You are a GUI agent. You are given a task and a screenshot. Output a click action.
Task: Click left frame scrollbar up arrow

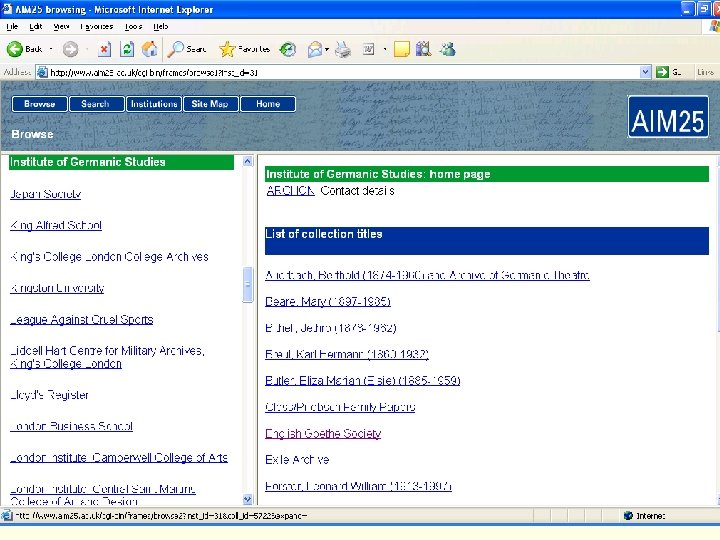point(248,161)
